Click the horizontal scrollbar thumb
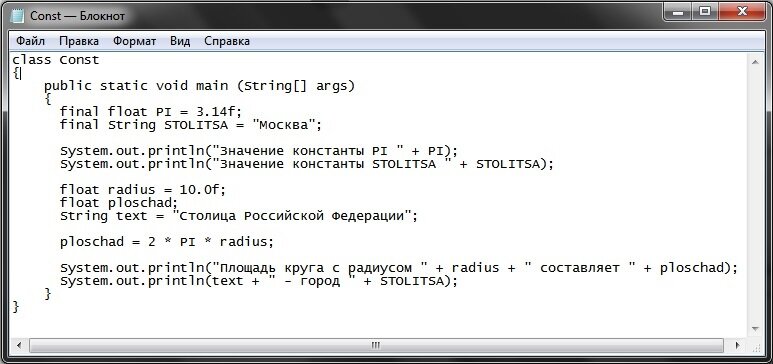 coord(376,345)
